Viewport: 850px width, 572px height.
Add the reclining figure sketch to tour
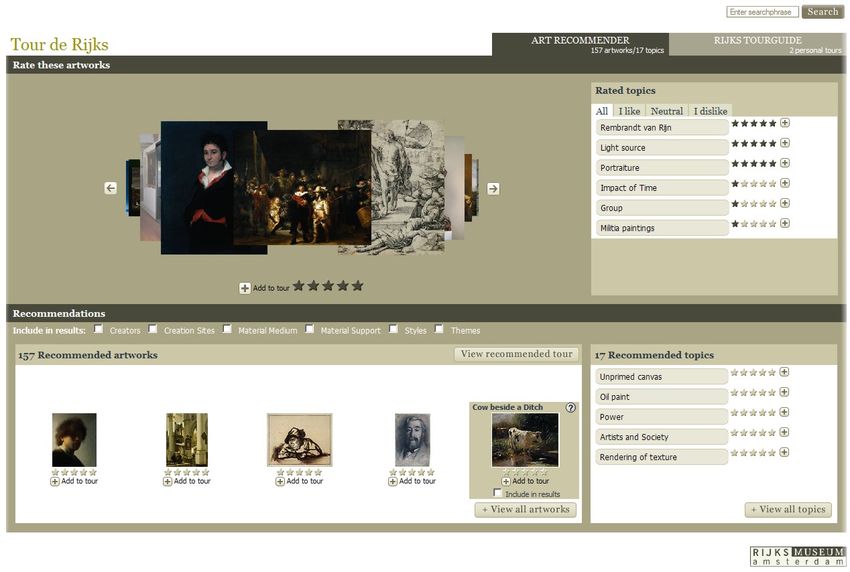pos(299,481)
